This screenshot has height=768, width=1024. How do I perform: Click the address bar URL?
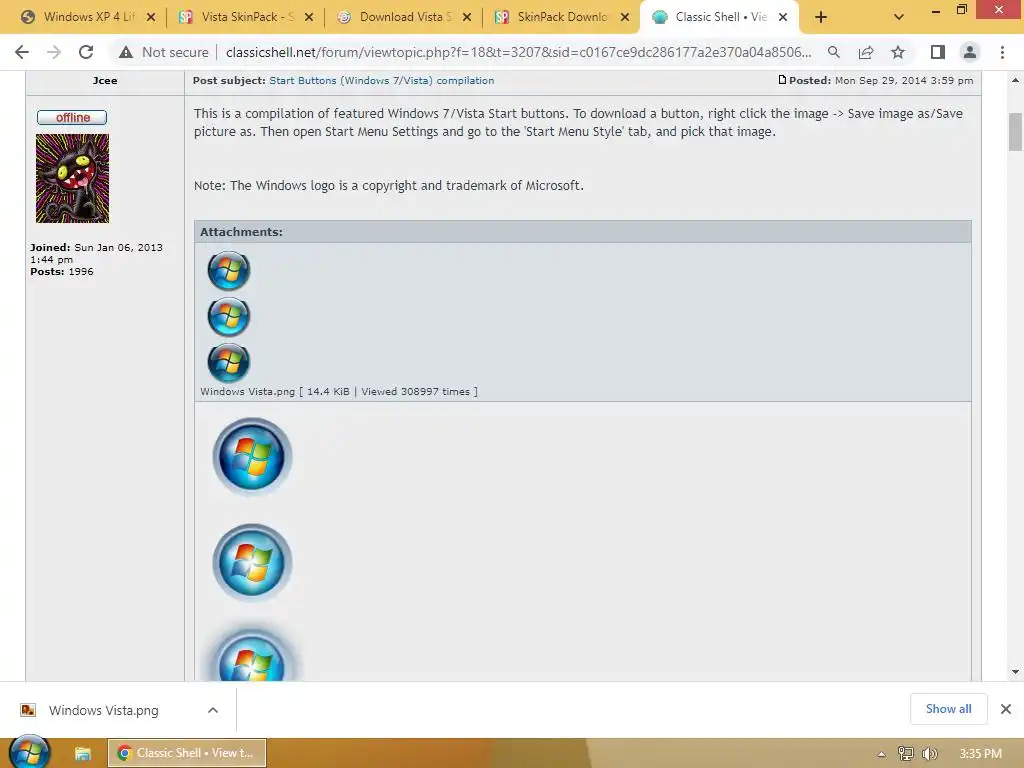(519, 52)
